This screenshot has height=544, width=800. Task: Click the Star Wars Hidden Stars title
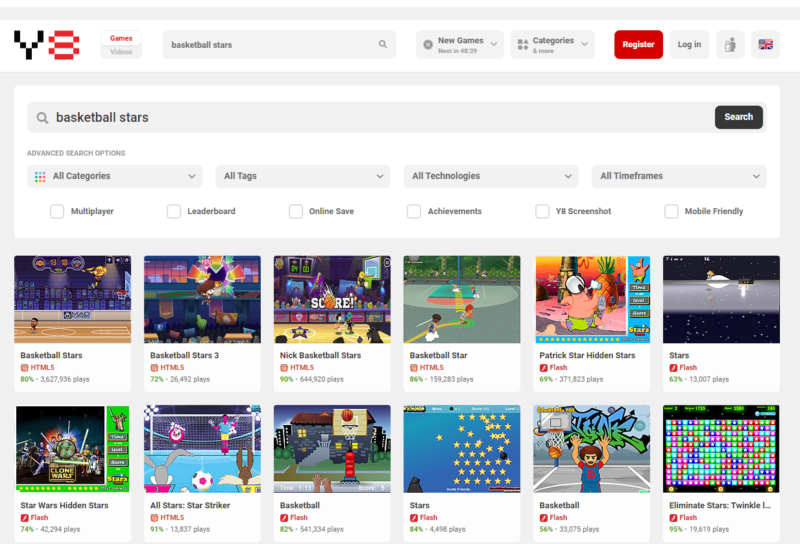[x=64, y=505]
